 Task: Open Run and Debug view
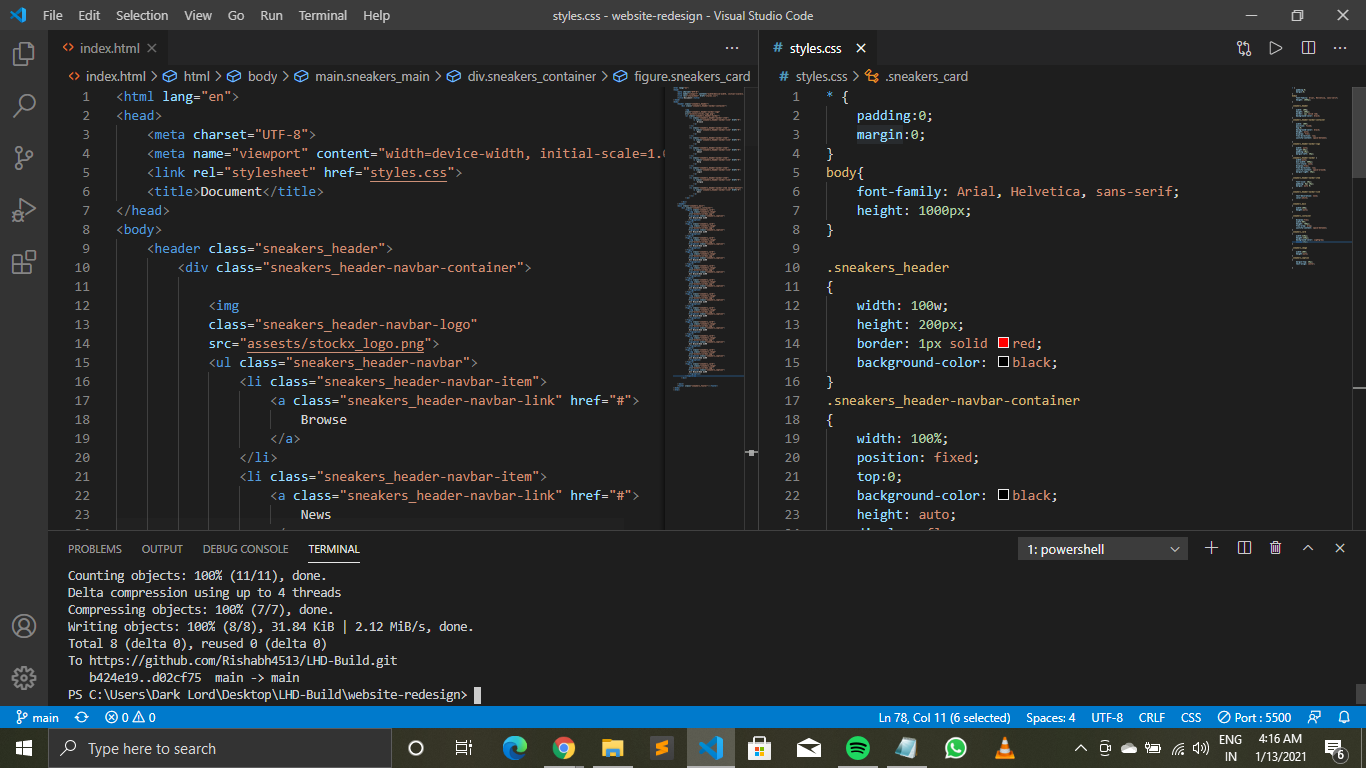[24, 210]
